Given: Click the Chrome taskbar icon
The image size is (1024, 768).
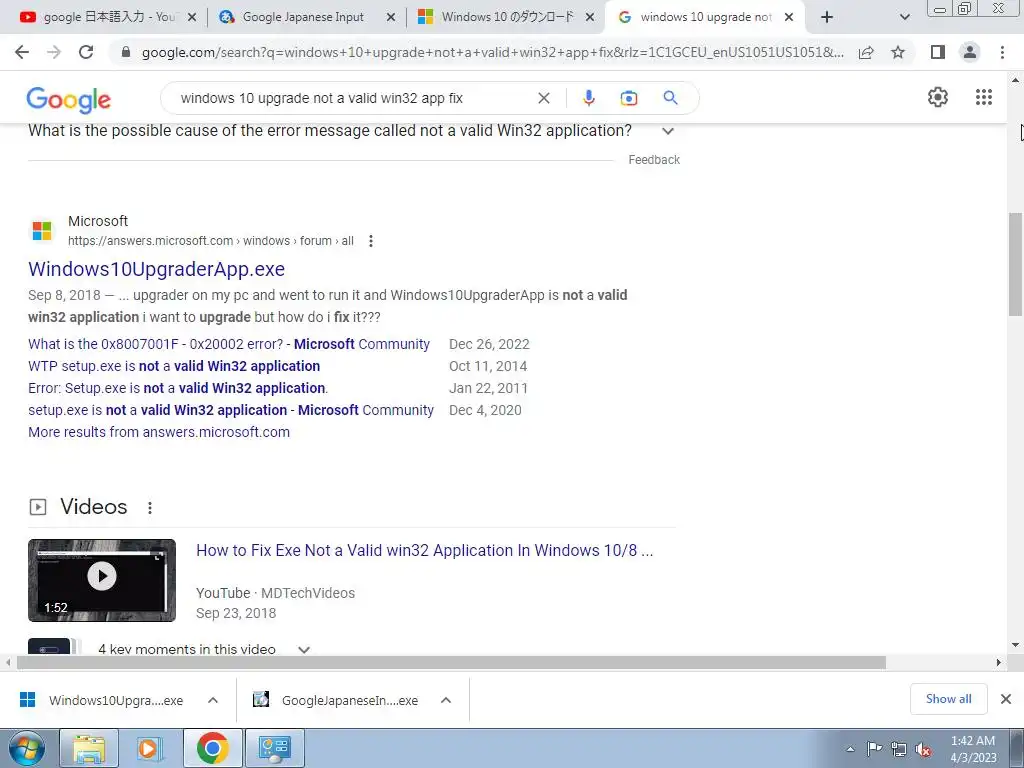Looking at the screenshot, I should 212,748.
